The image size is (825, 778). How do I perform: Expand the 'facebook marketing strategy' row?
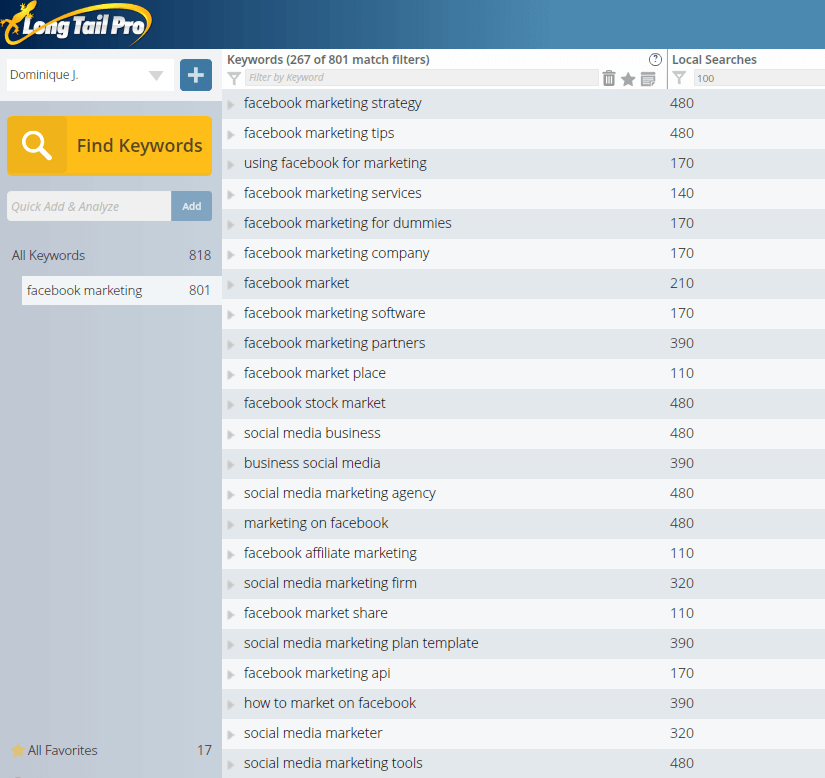(x=230, y=105)
